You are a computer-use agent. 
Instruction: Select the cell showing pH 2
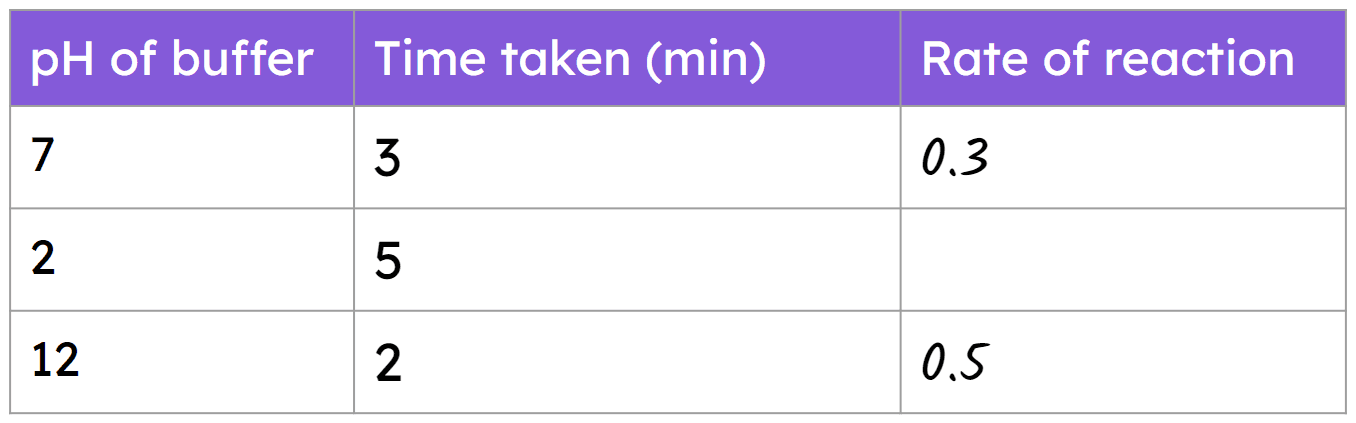coord(43,260)
